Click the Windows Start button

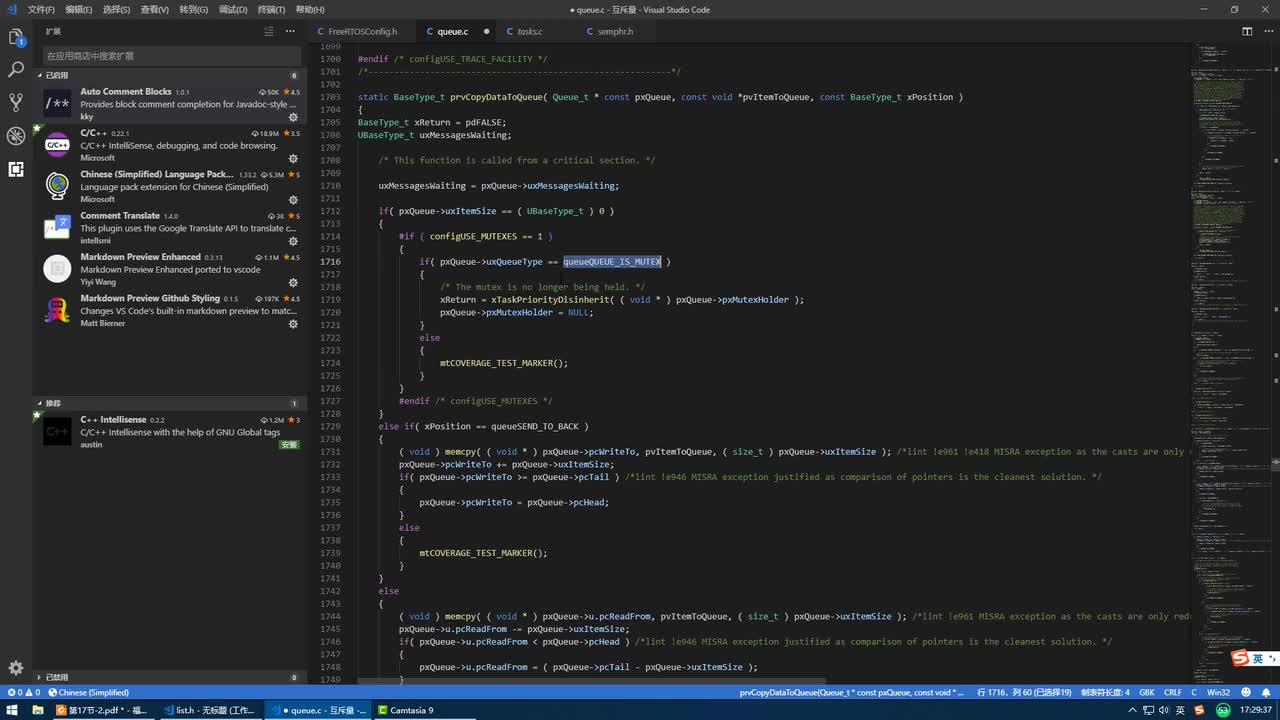(12, 710)
